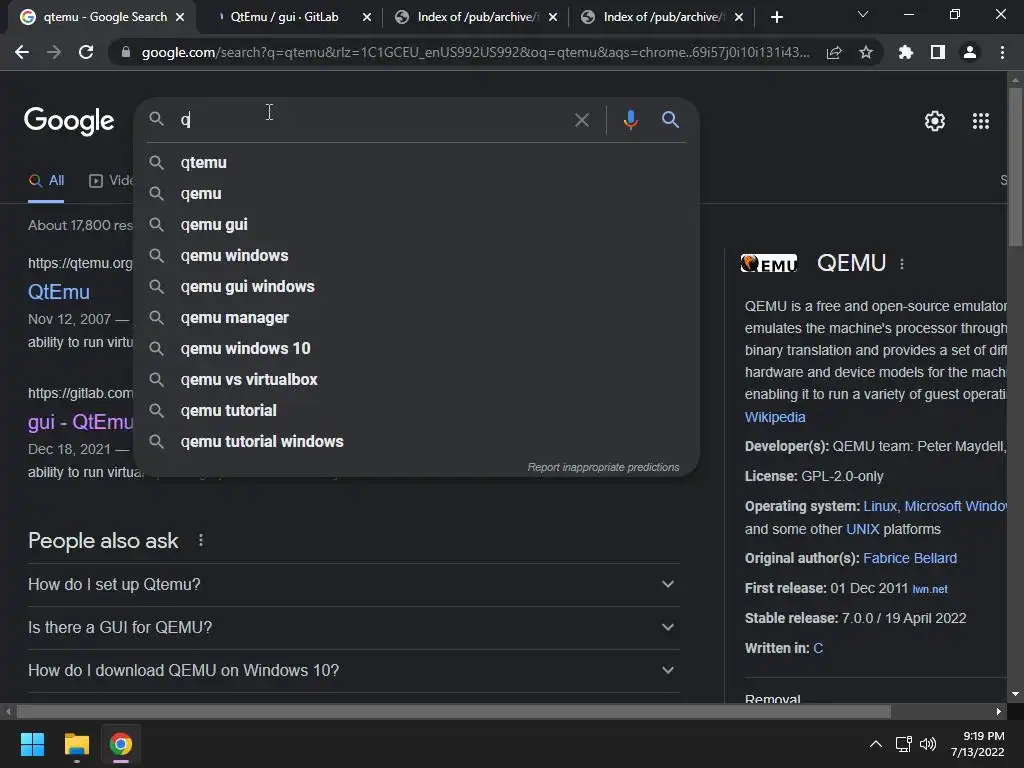Expand 'How do I set up Qtemu?'
Image resolution: width=1024 pixels, height=768 pixels.
click(x=353, y=584)
